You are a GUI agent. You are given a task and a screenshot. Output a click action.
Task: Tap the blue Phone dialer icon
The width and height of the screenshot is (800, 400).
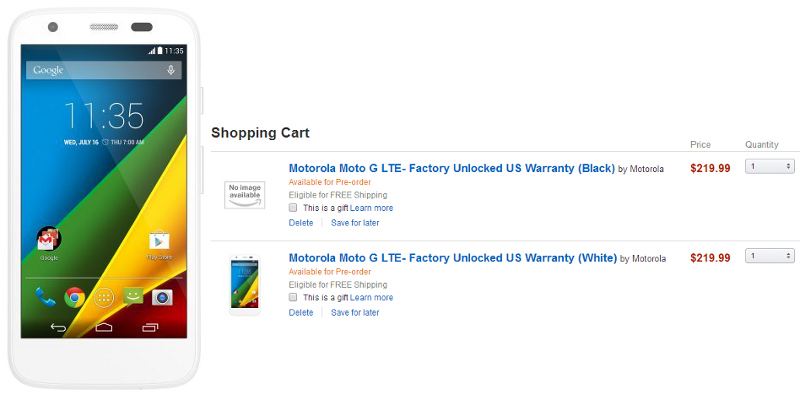pyautogui.click(x=45, y=297)
